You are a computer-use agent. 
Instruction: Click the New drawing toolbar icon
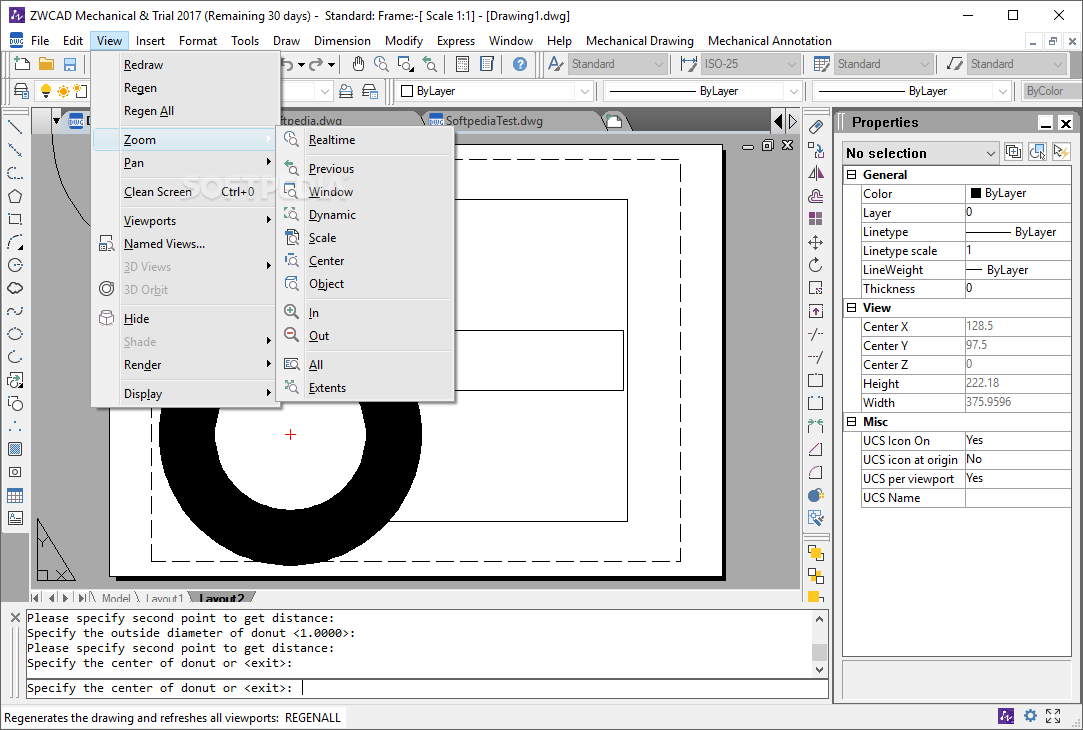(x=22, y=64)
